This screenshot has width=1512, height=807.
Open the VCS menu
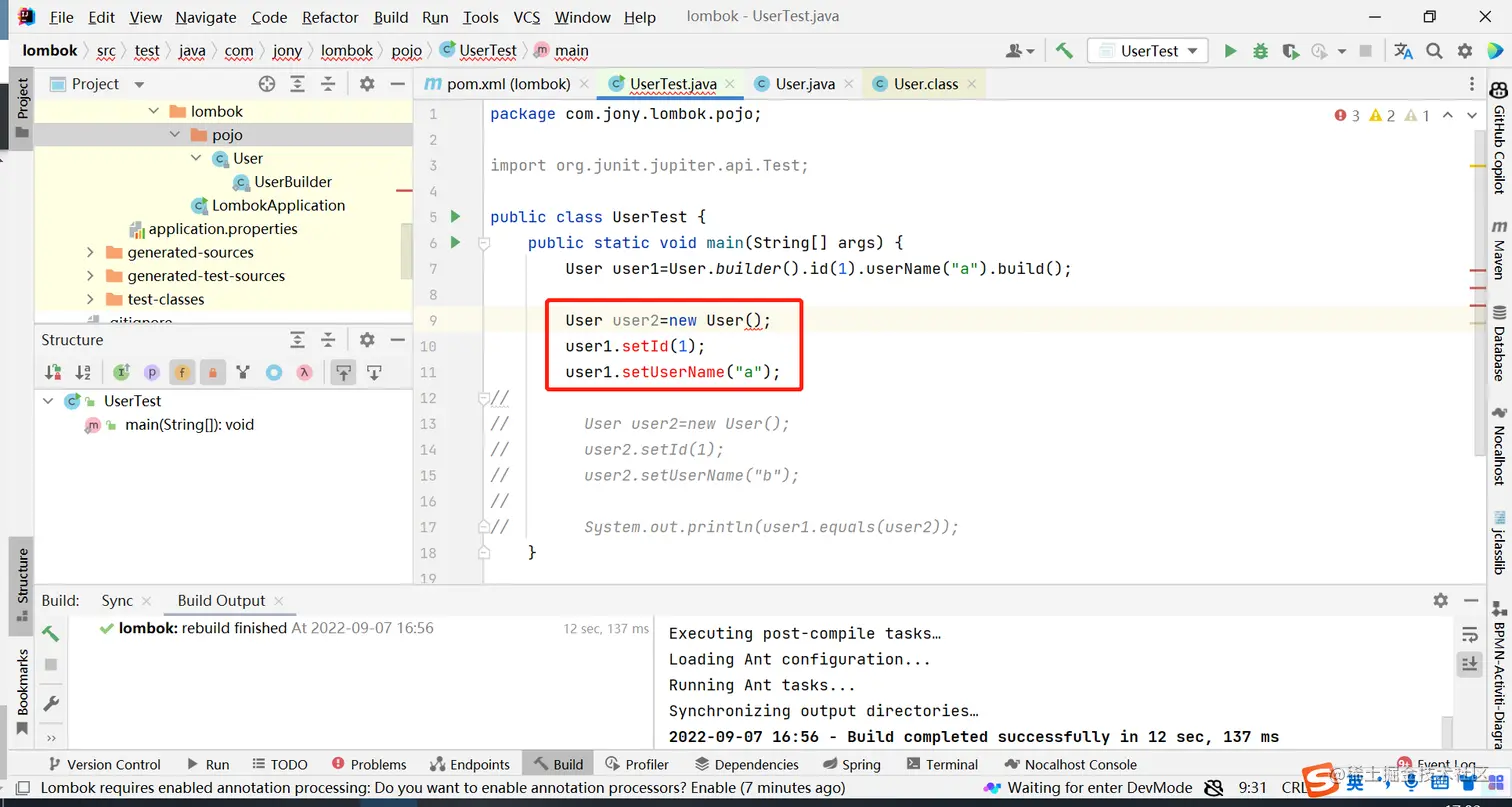tap(527, 17)
